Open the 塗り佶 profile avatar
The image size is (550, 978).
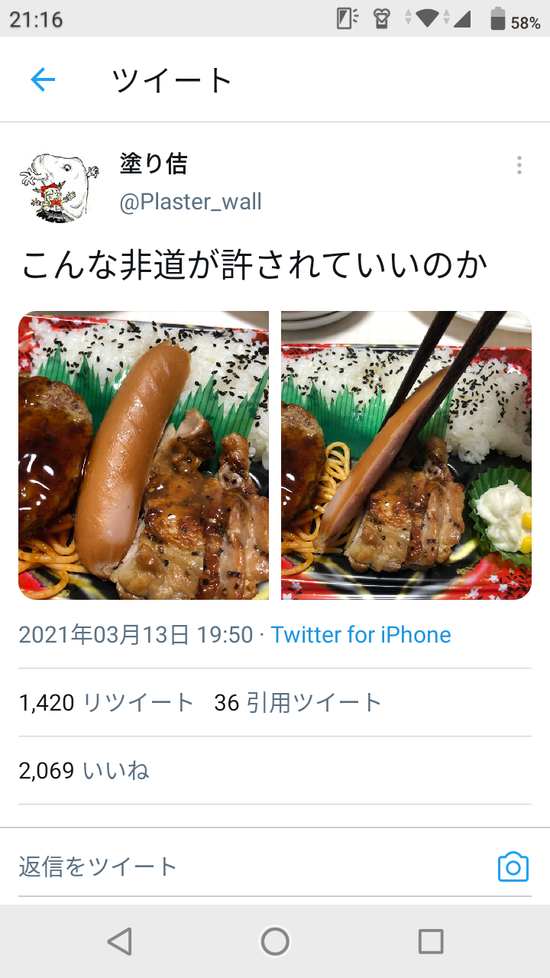click(x=59, y=186)
